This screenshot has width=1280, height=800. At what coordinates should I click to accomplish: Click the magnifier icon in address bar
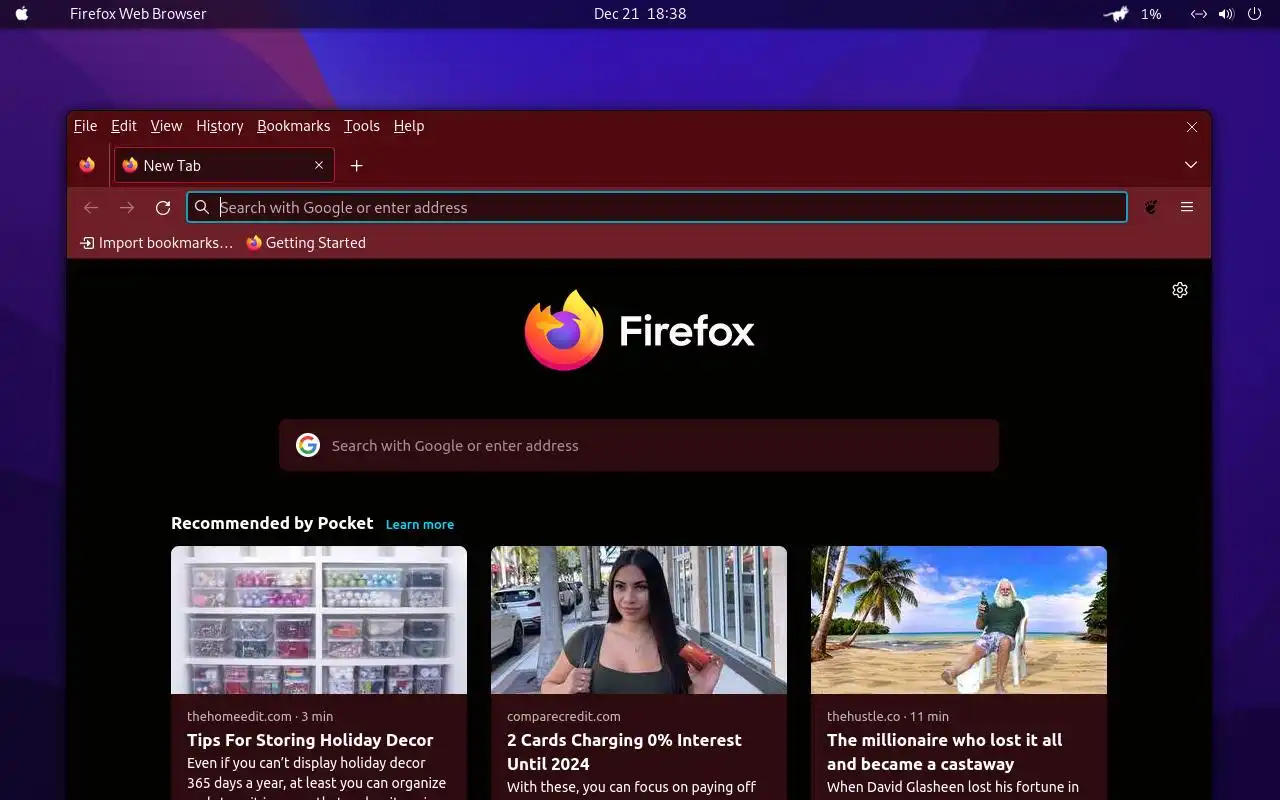(202, 207)
